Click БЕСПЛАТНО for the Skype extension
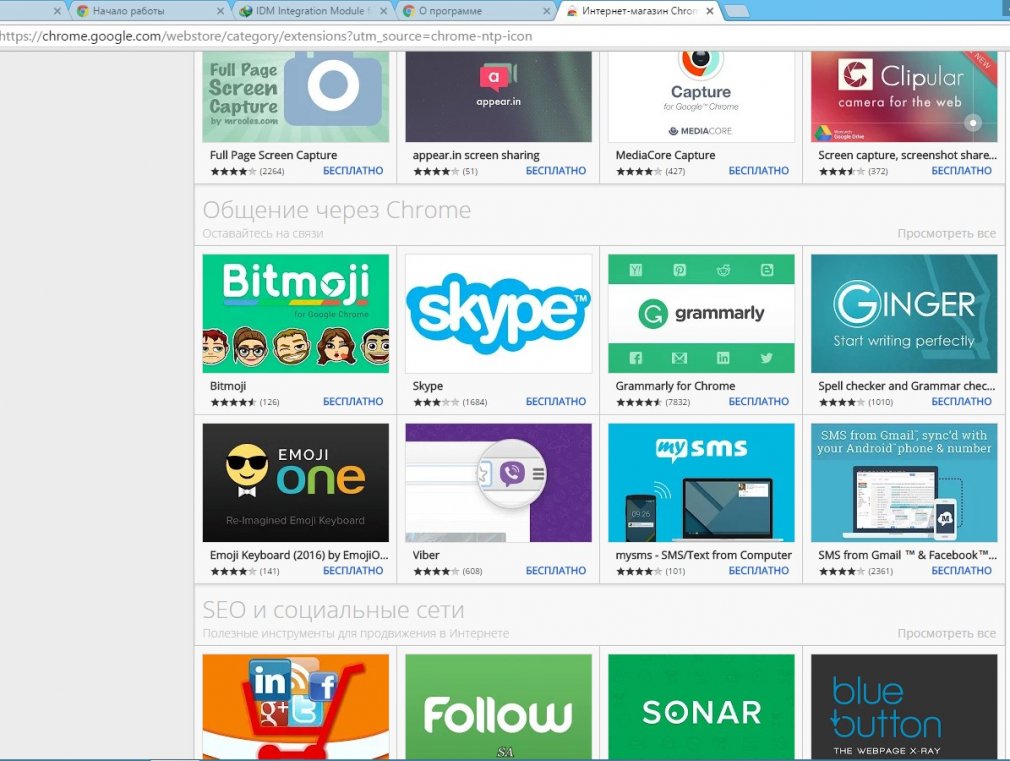 (556, 401)
